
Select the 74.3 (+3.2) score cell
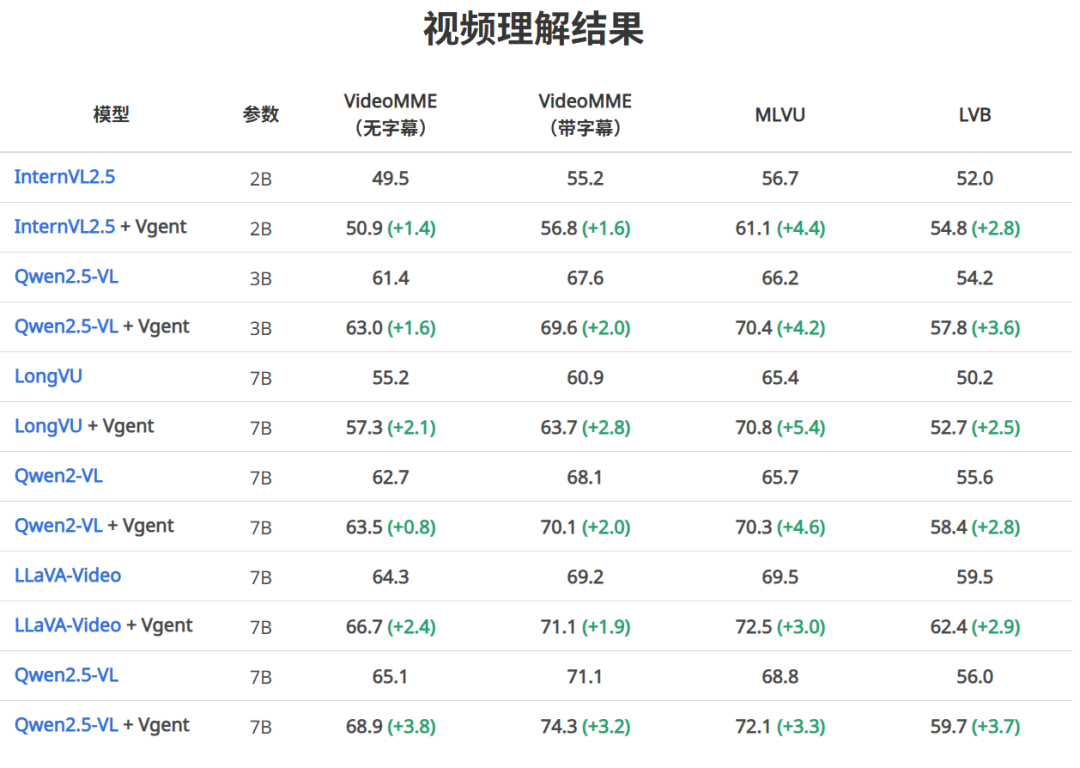pyautogui.click(x=585, y=726)
